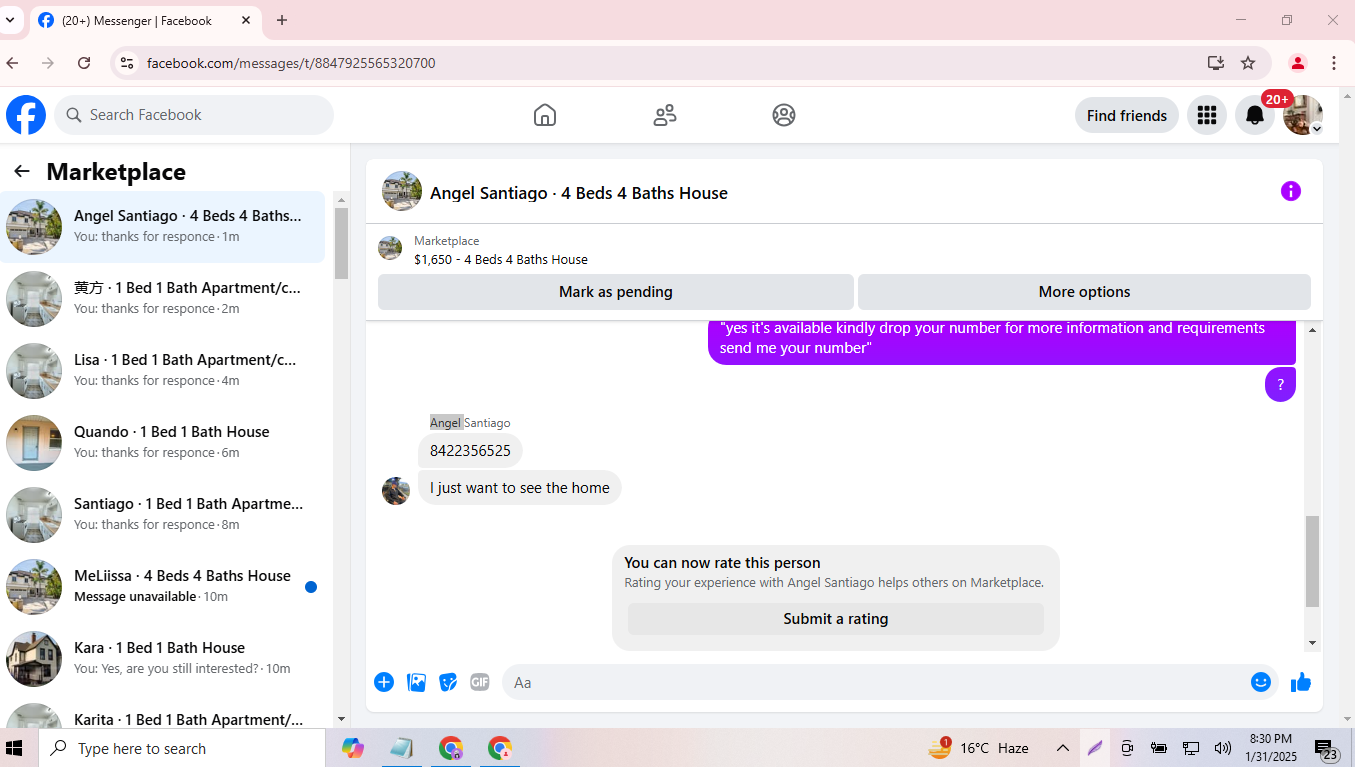The width and height of the screenshot is (1355, 767).
Task: Open the tab search dropdown
Action: [x=10, y=20]
